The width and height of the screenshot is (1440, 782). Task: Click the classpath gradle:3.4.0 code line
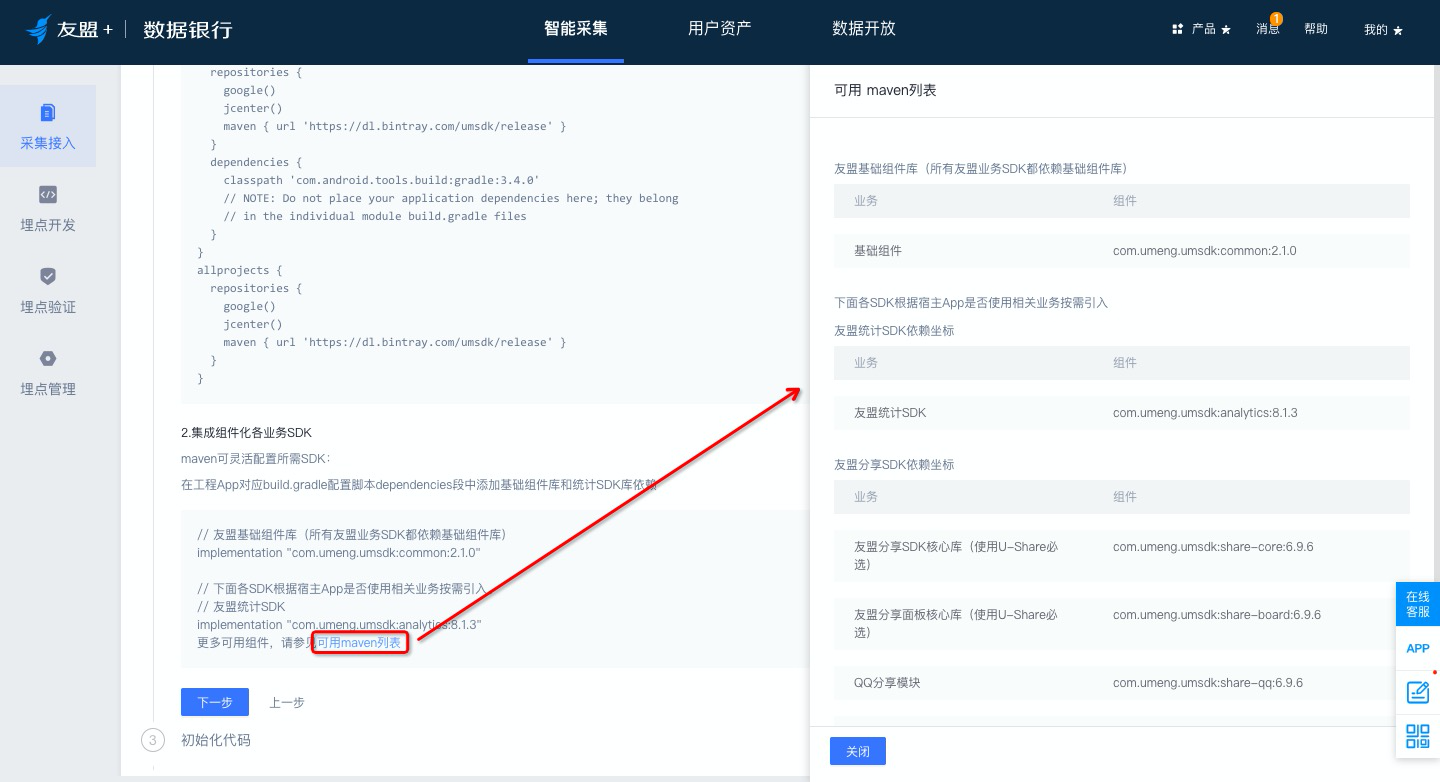pyautogui.click(x=381, y=180)
